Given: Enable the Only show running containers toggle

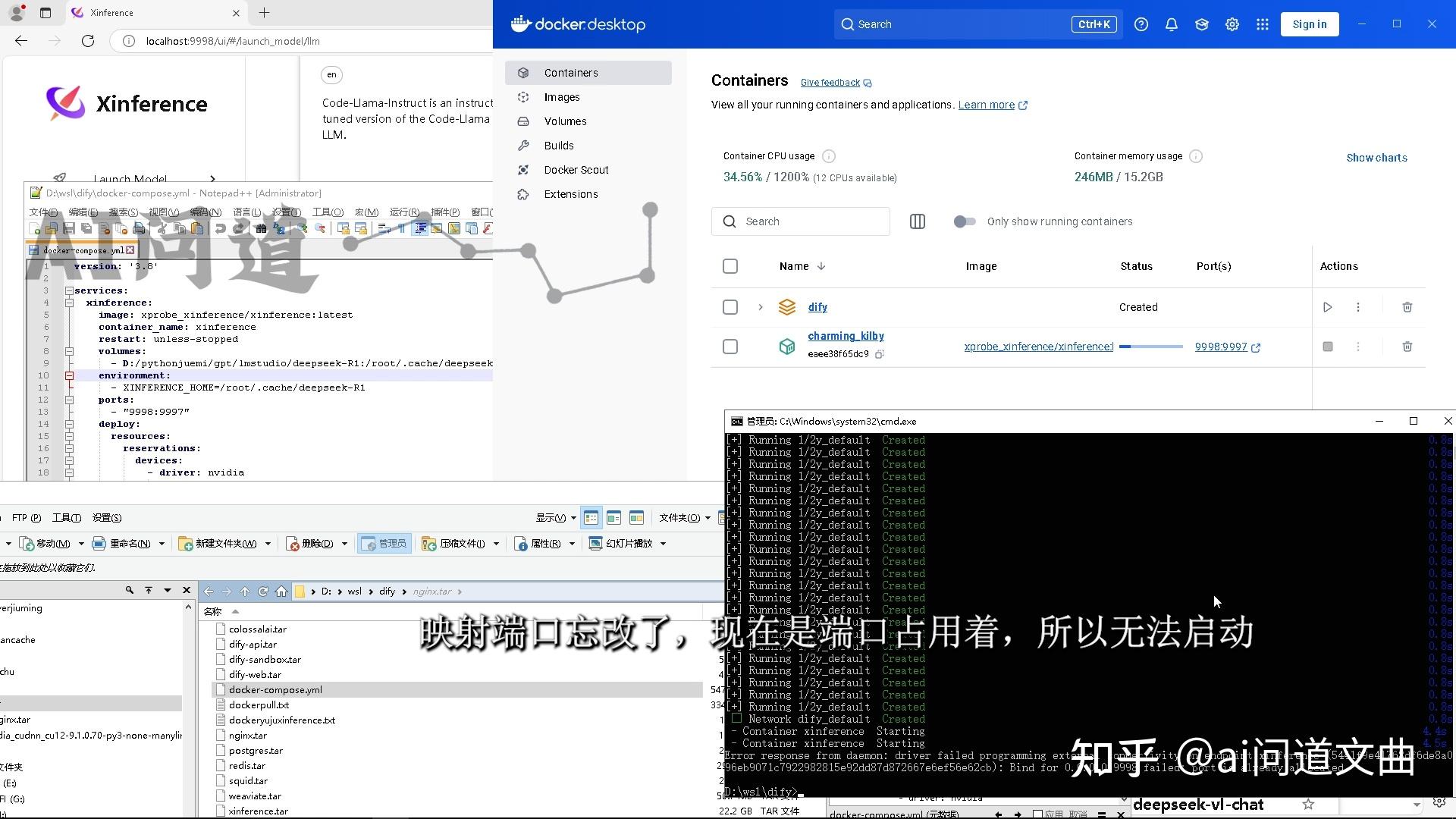Looking at the screenshot, I should (965, 221).
